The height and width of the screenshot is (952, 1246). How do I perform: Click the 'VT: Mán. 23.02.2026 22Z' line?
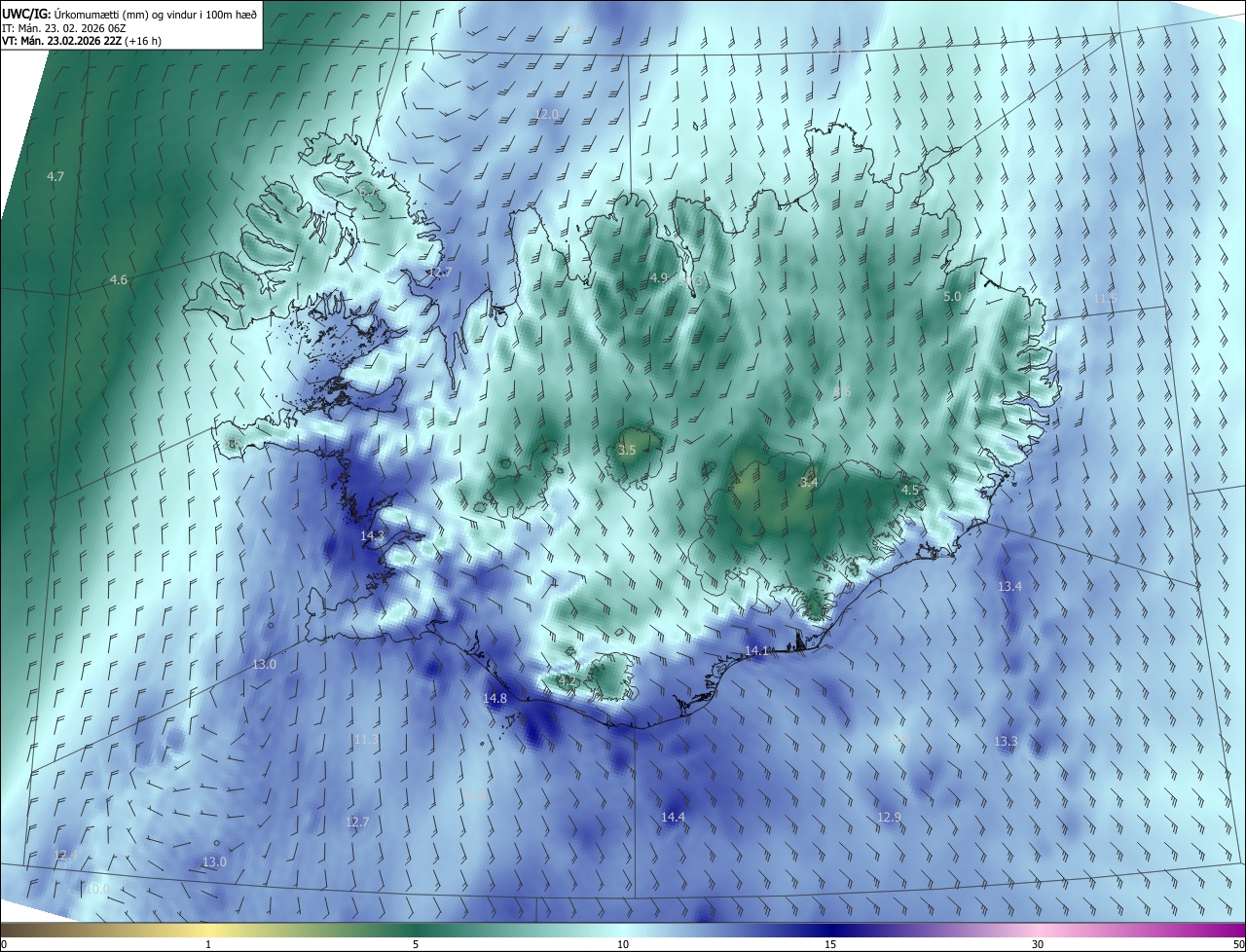point(80,41)
